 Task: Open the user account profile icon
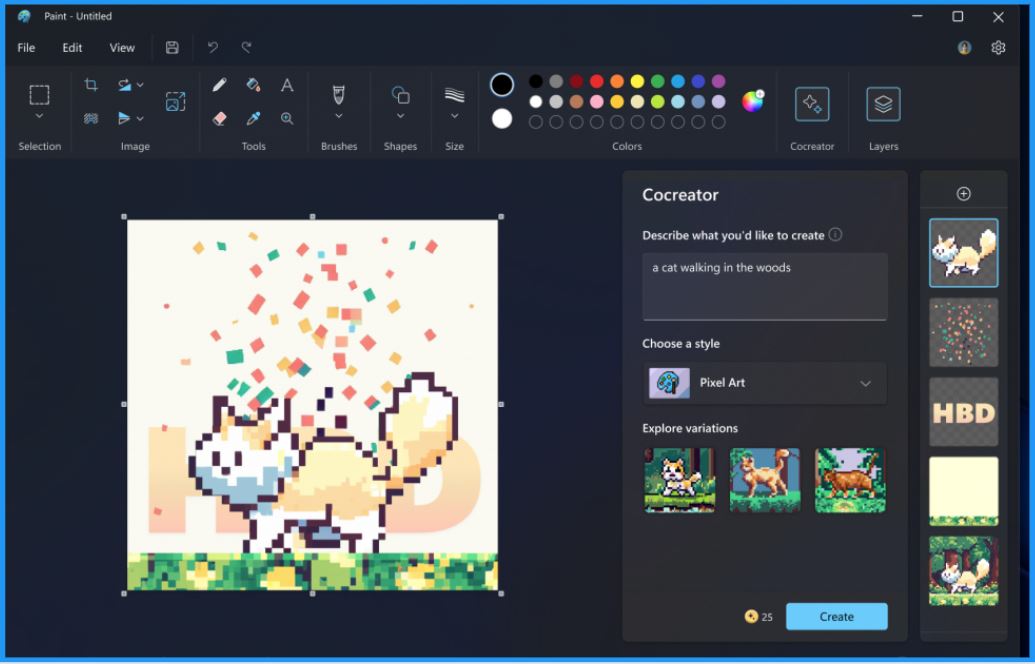[964, 48]
